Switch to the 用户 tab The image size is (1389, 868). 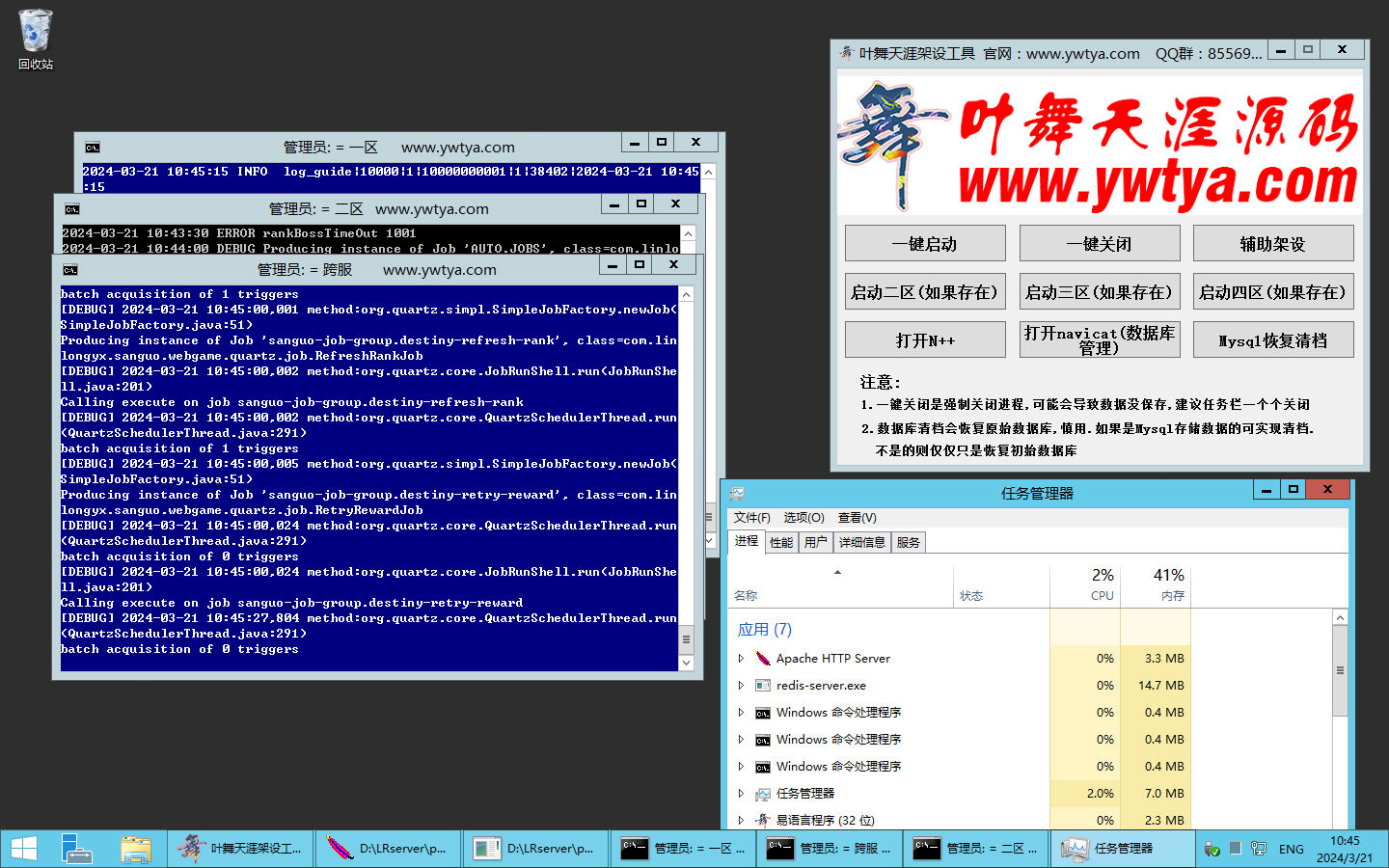pos(815,543)
